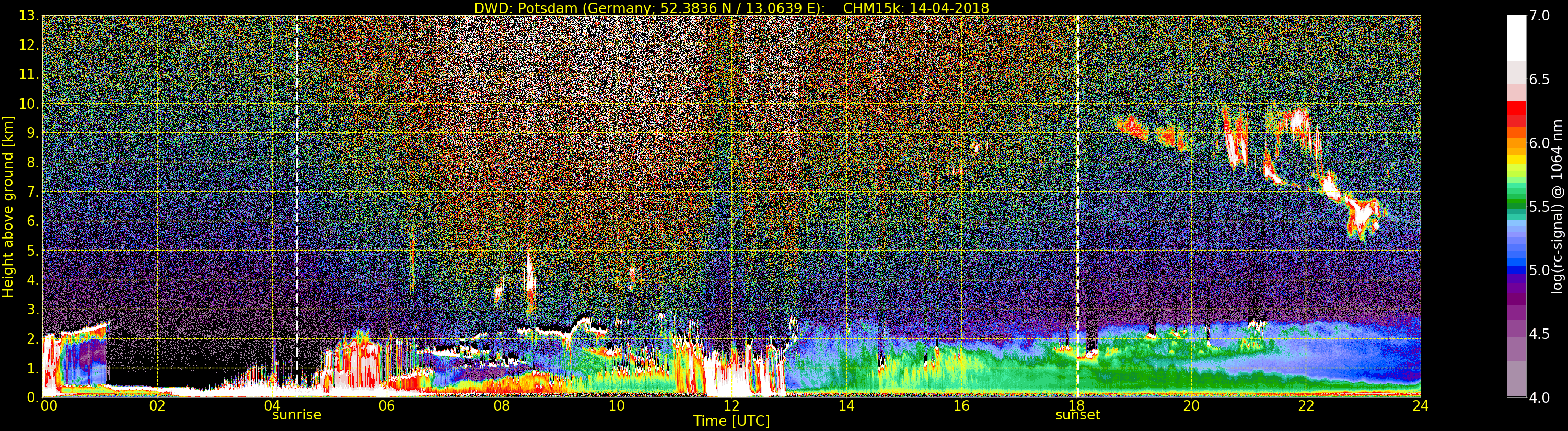Viewport: 1568px width, 431px height.
Task: Click the x-axis tick label '16'
Action: pos(961,405)
